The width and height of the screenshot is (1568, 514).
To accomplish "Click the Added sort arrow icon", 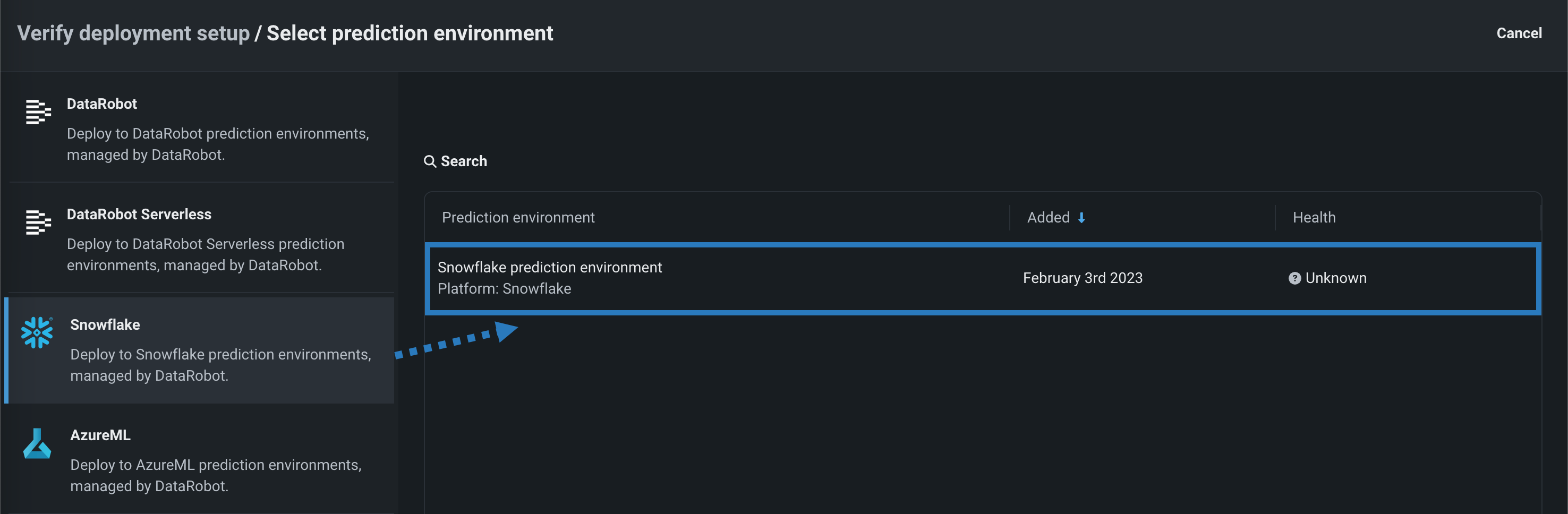I will point(1081,218).
